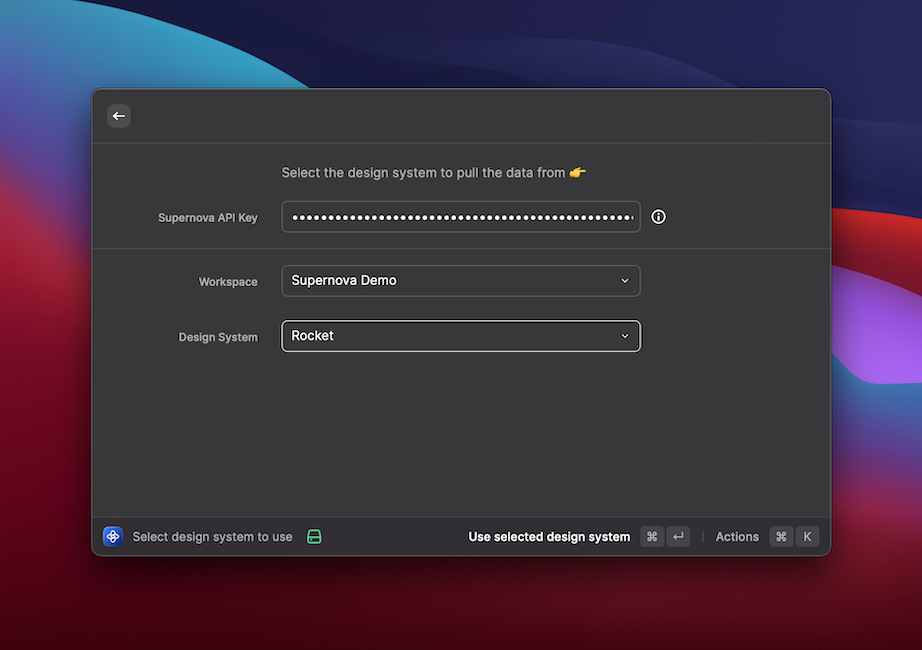Click the return key hint in footer

[x=678, y=536]
